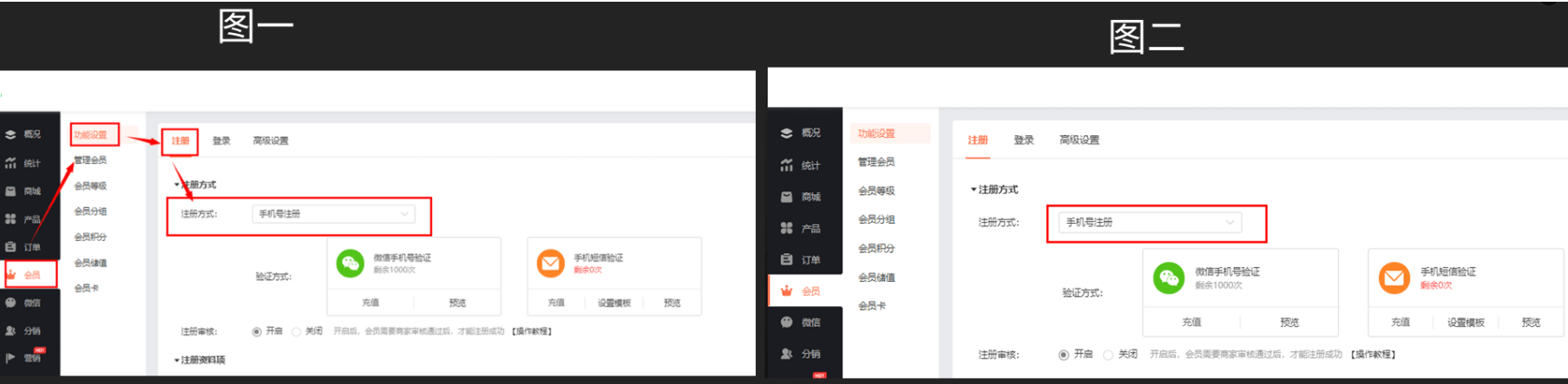The height and width of the screenshot is (384, 1568).
Task: Select 关闭 radio for 注册审核 in 图二
Action: [x=1108, y=355]
